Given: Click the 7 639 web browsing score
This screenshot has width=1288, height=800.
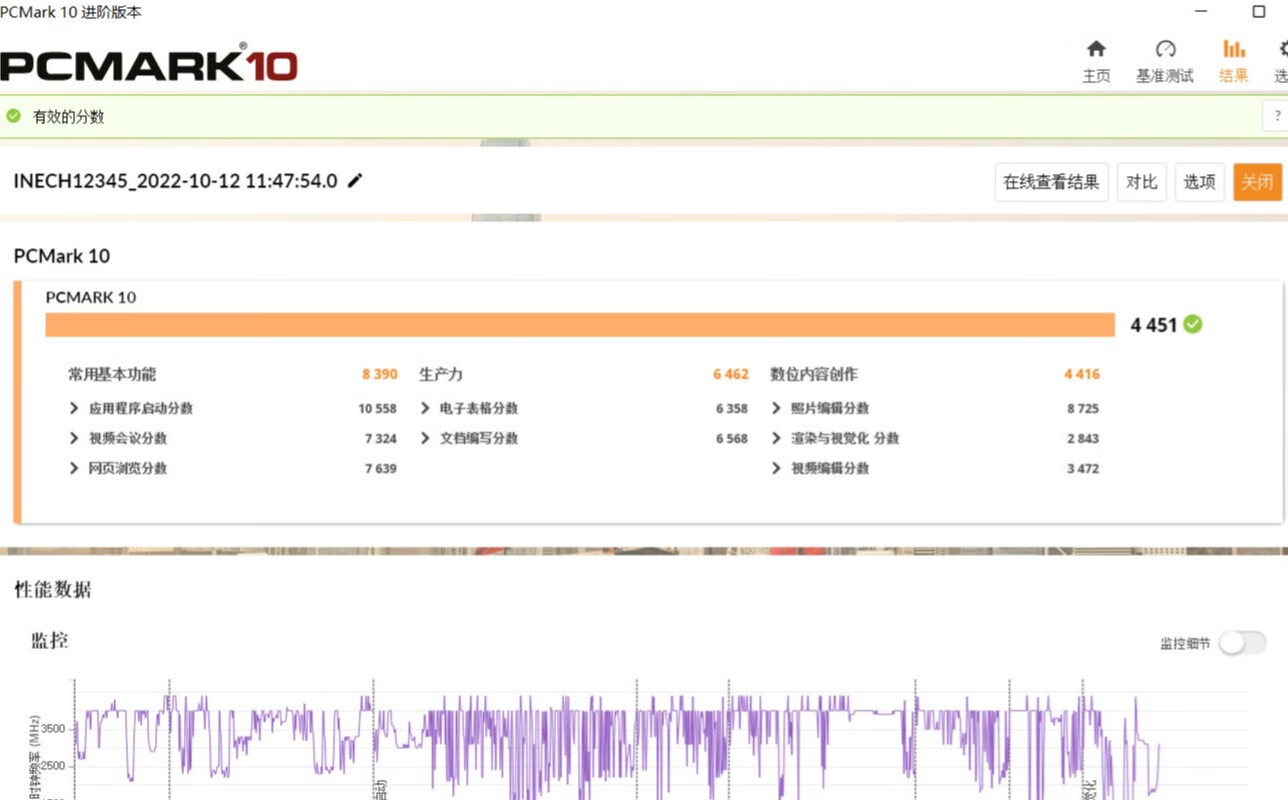Looking at the screenshot, I should point(381,468).
